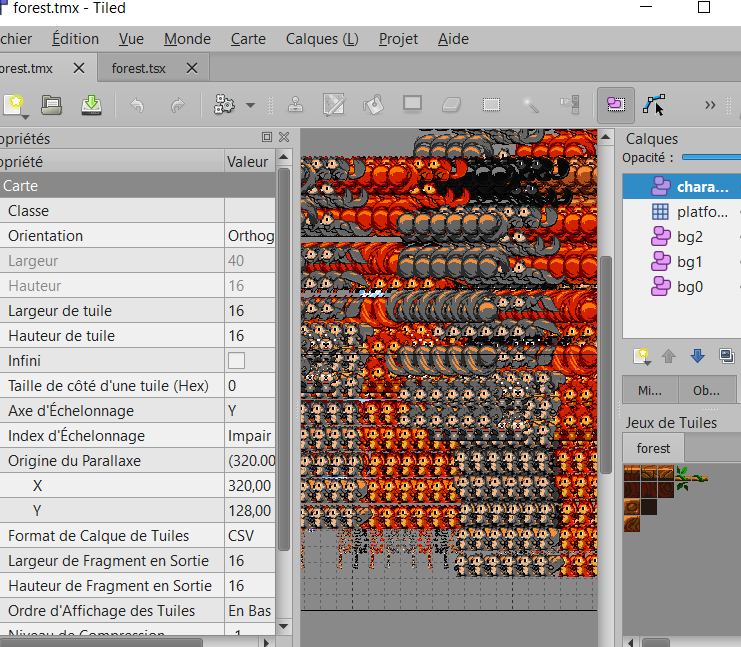Image resolution: width=741 pixels, height=647 pixels.
Task: Select the chara... layer
Action: coord(681,187)
